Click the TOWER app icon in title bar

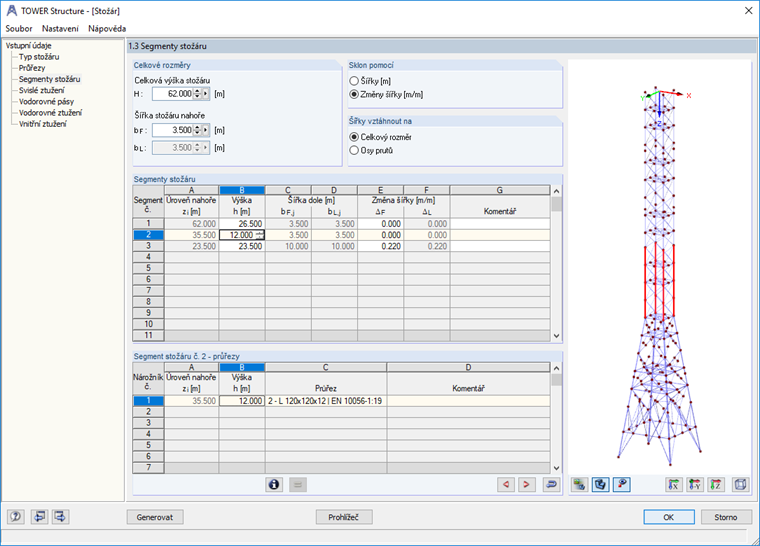click(x=11, y=11)
